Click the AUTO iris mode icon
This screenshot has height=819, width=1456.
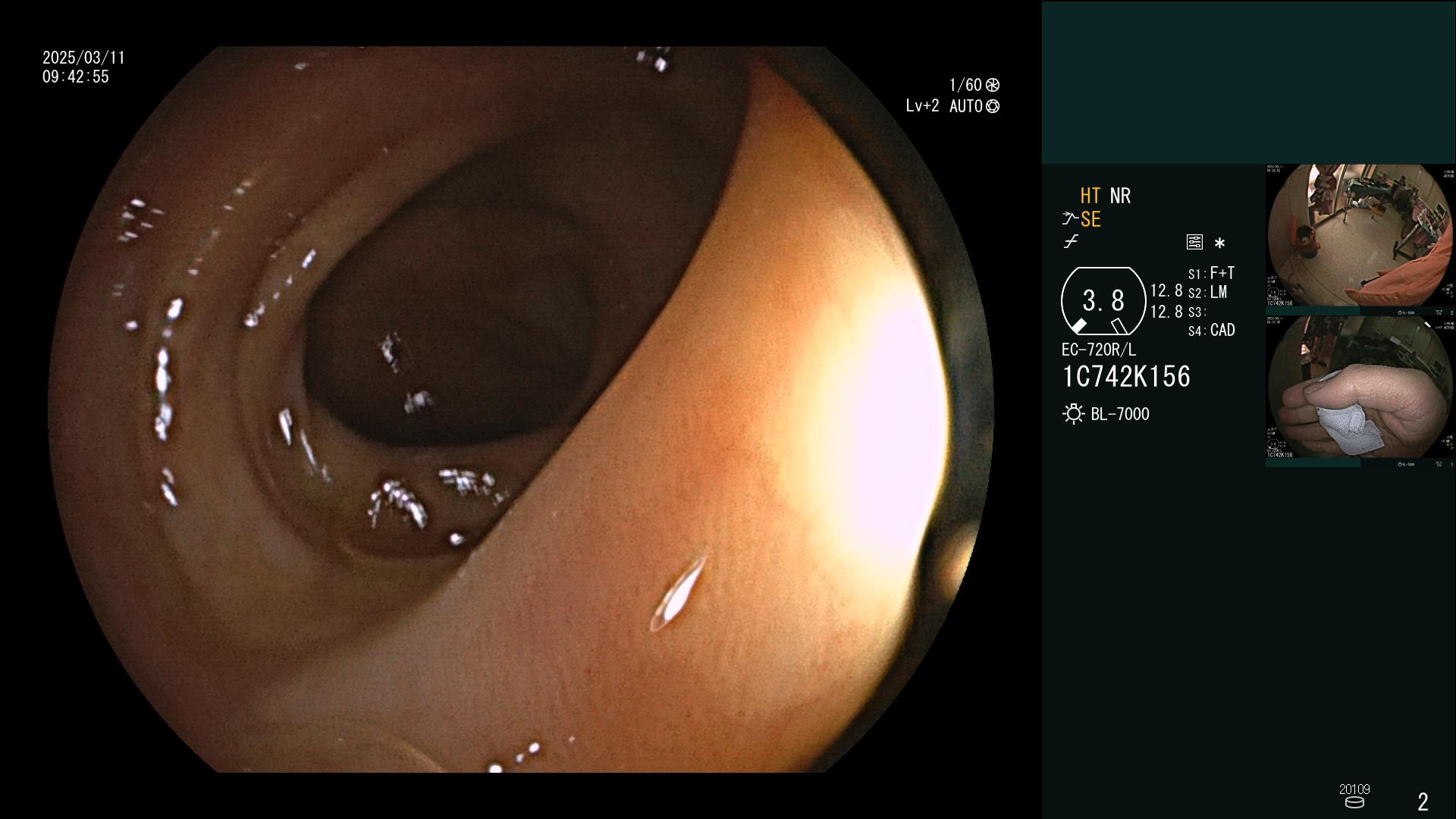click(993, 106)
